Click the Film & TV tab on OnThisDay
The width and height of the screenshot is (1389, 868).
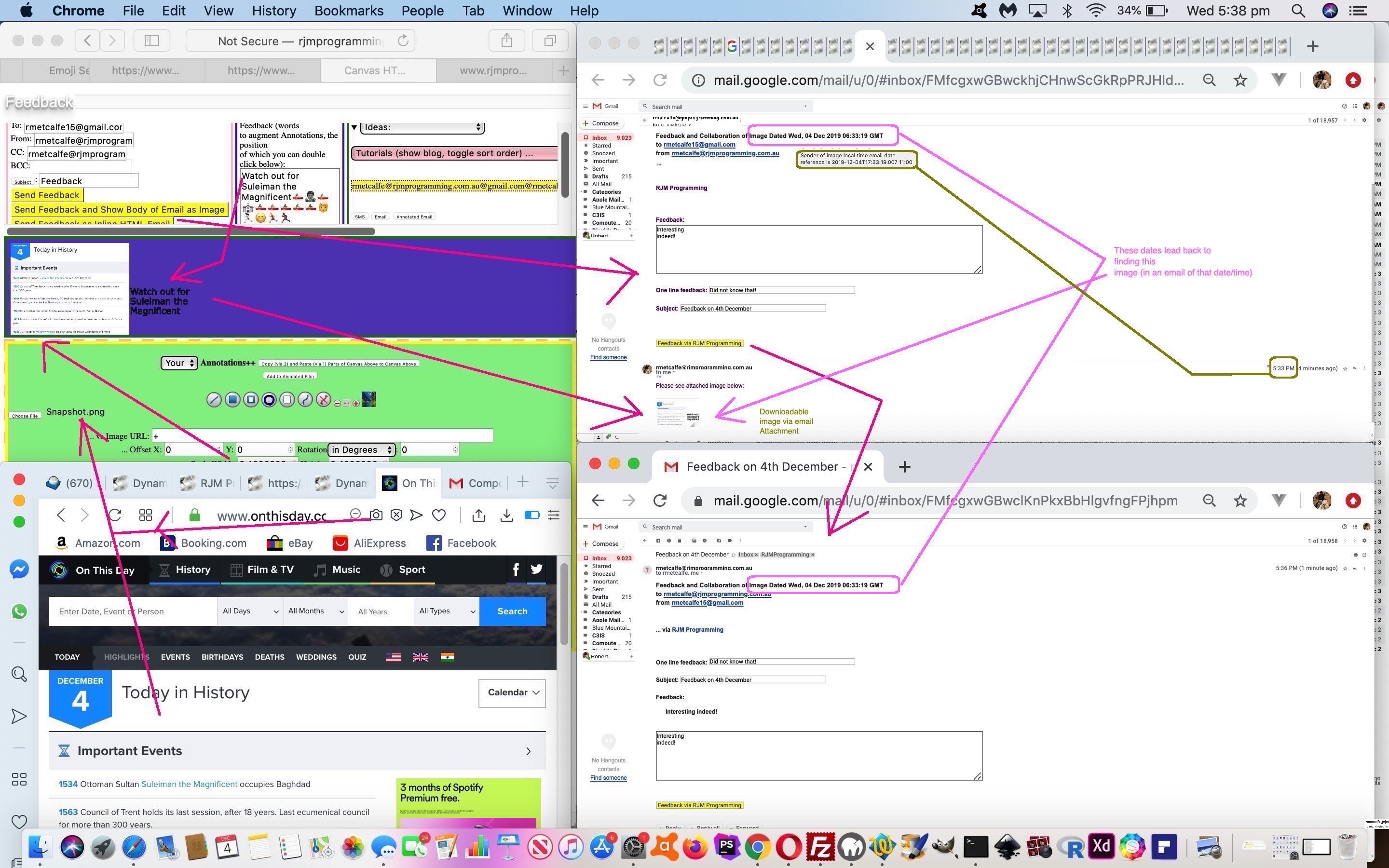(x=270, y=569)
